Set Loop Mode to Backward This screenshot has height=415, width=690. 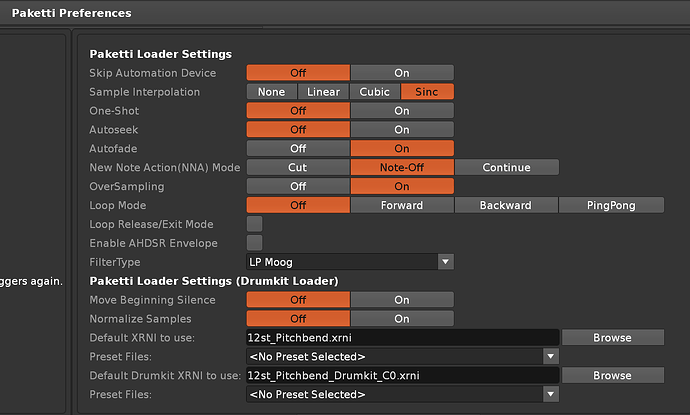506,205
